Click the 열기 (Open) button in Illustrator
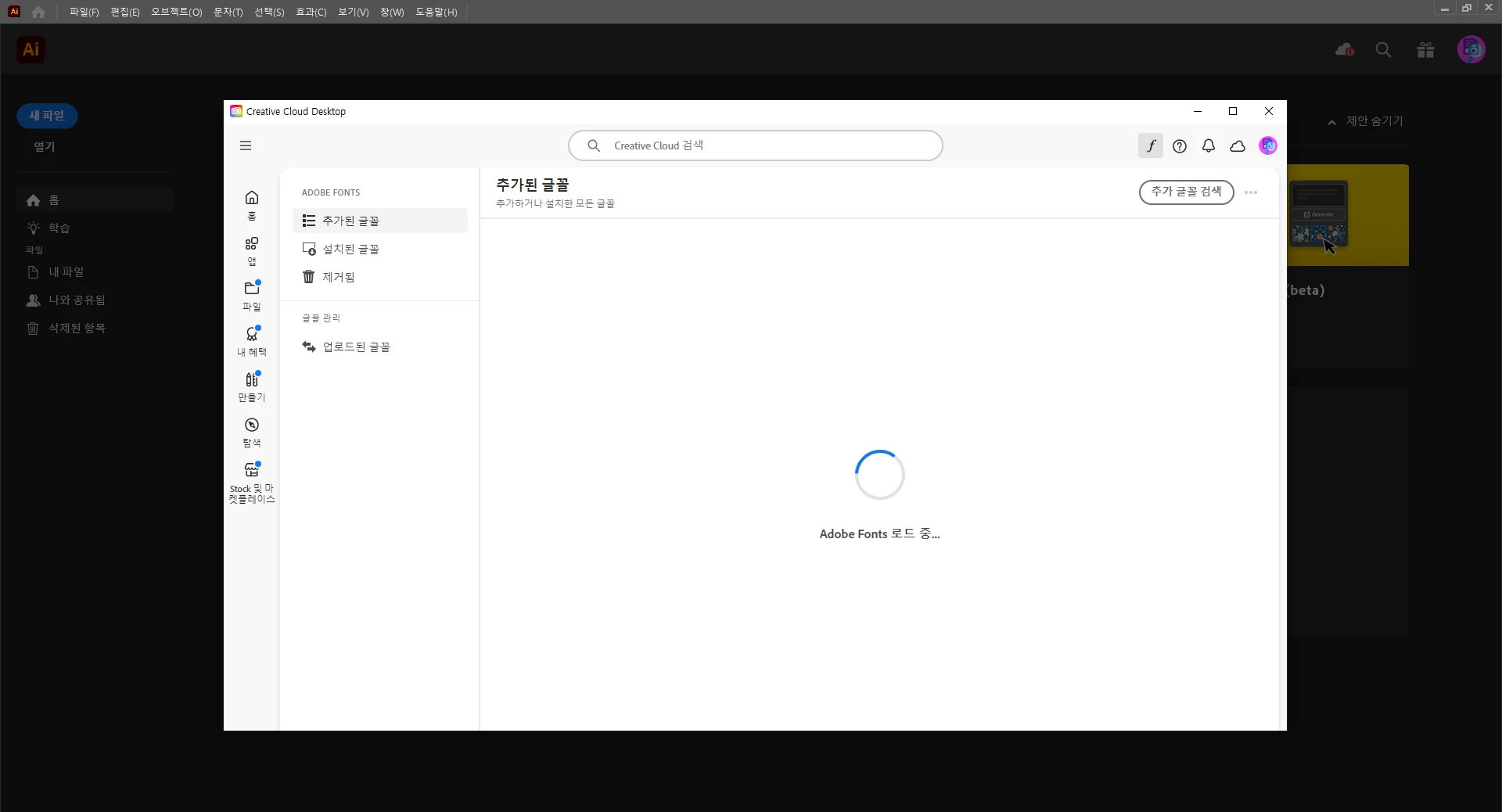The image size is (1502, 812). (45, 146)
